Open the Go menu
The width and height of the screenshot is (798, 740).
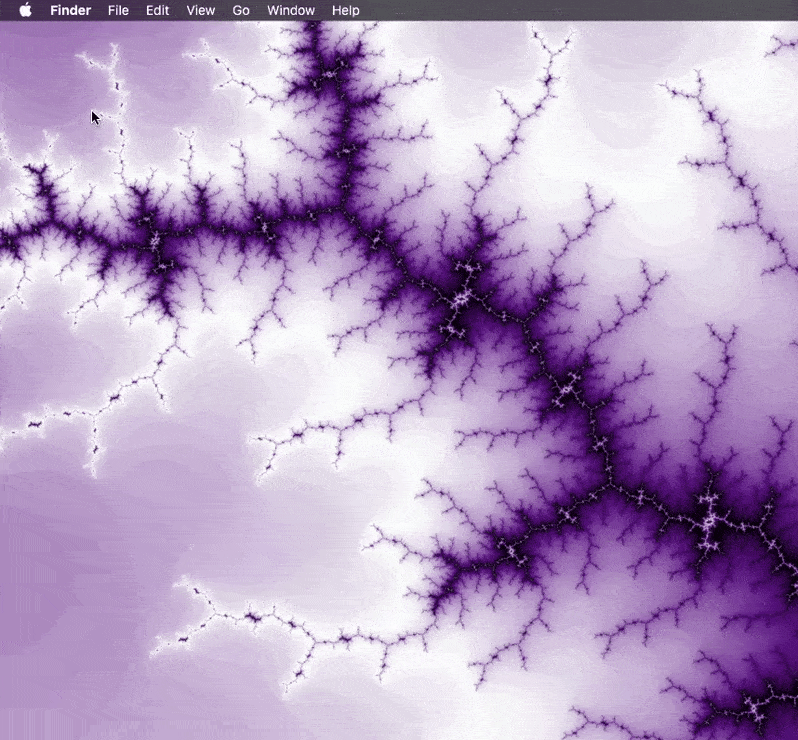pyautogui.click(x=241, y=10)
